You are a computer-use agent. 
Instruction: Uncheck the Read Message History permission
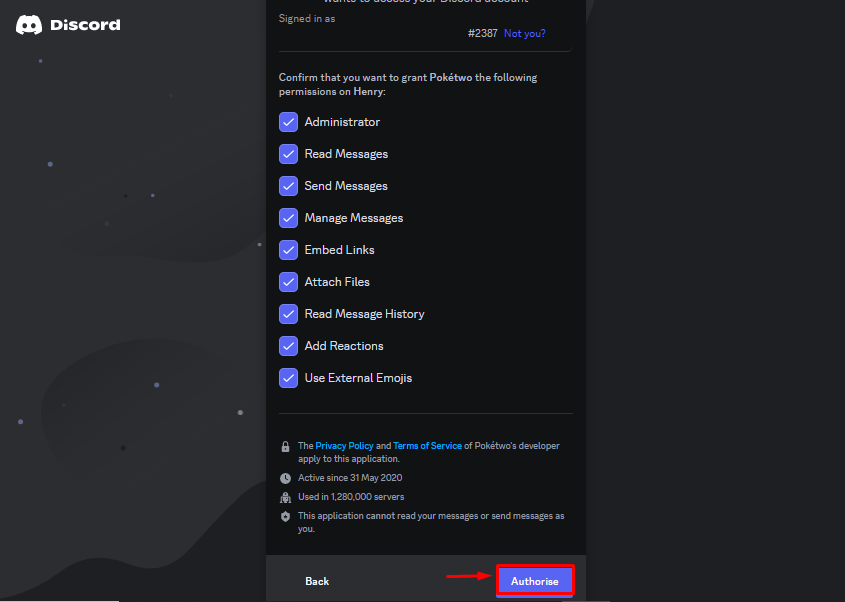288,314
